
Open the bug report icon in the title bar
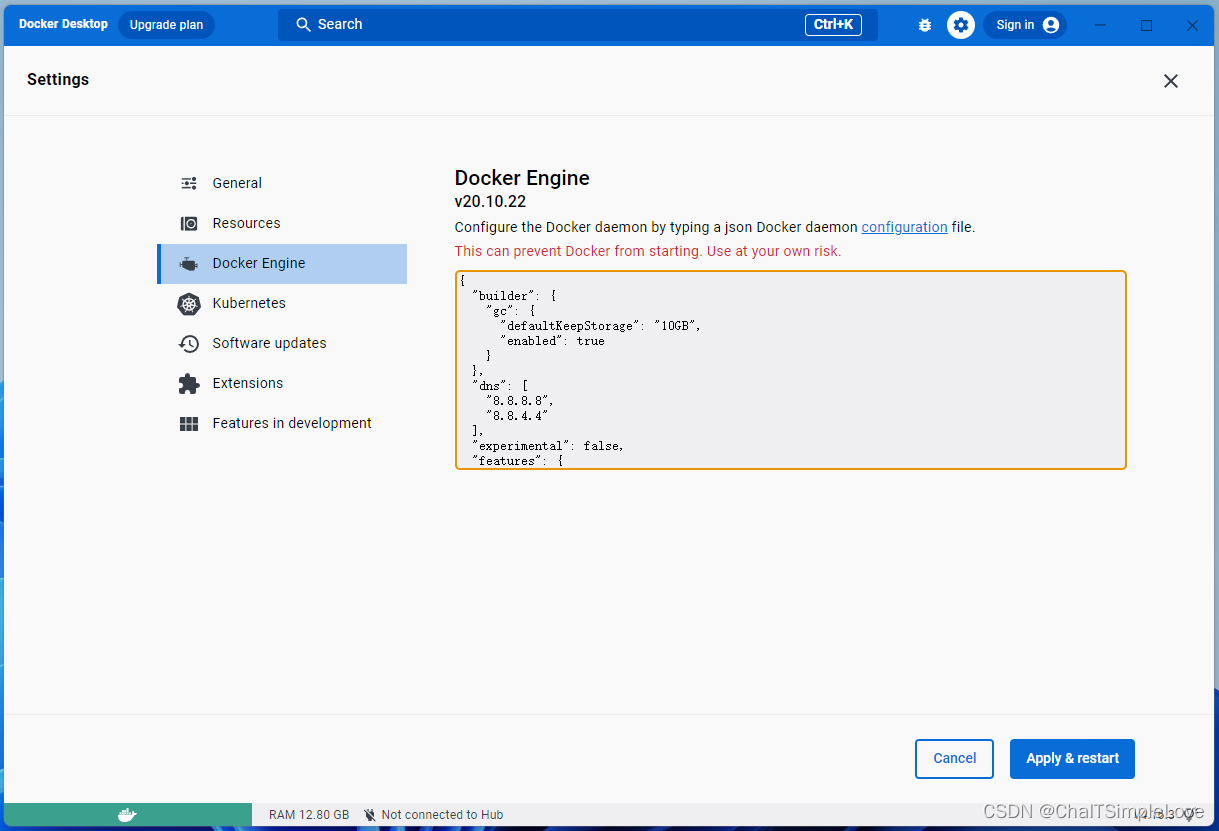(924, 24)
